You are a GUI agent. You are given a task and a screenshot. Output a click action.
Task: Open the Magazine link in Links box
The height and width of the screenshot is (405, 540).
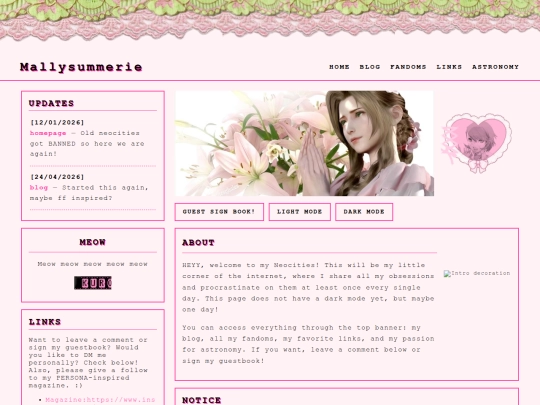coord(100,400)
